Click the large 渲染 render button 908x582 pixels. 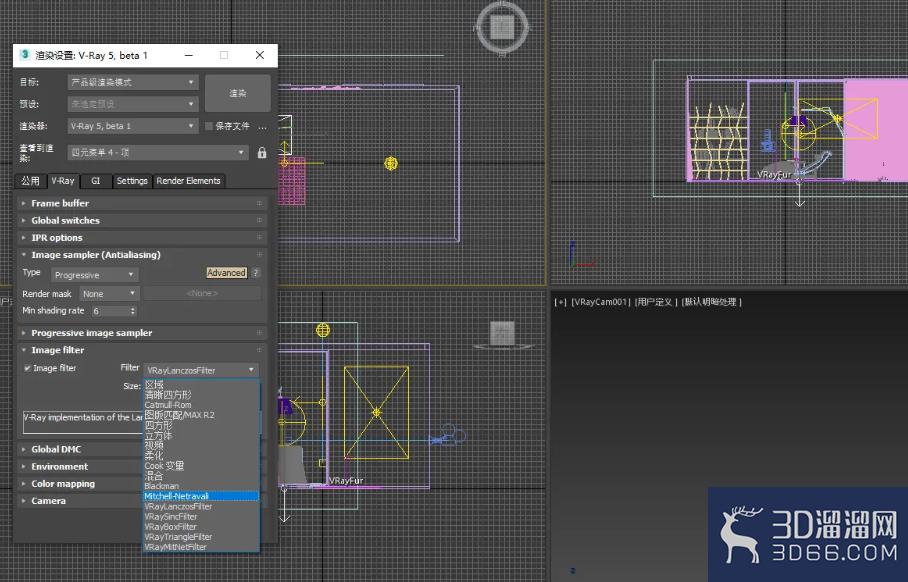[x=237, y=93]
